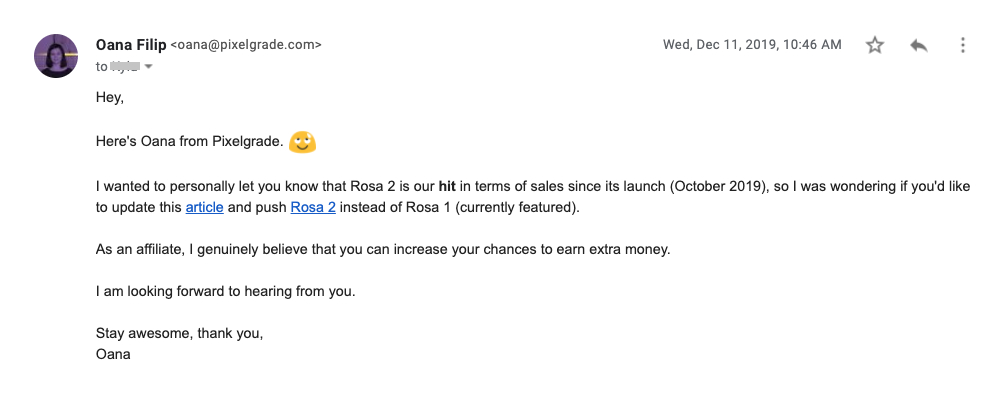Click sender name Oana Filip
Viewport: 1005px width, 393px height.
point(131,44)
